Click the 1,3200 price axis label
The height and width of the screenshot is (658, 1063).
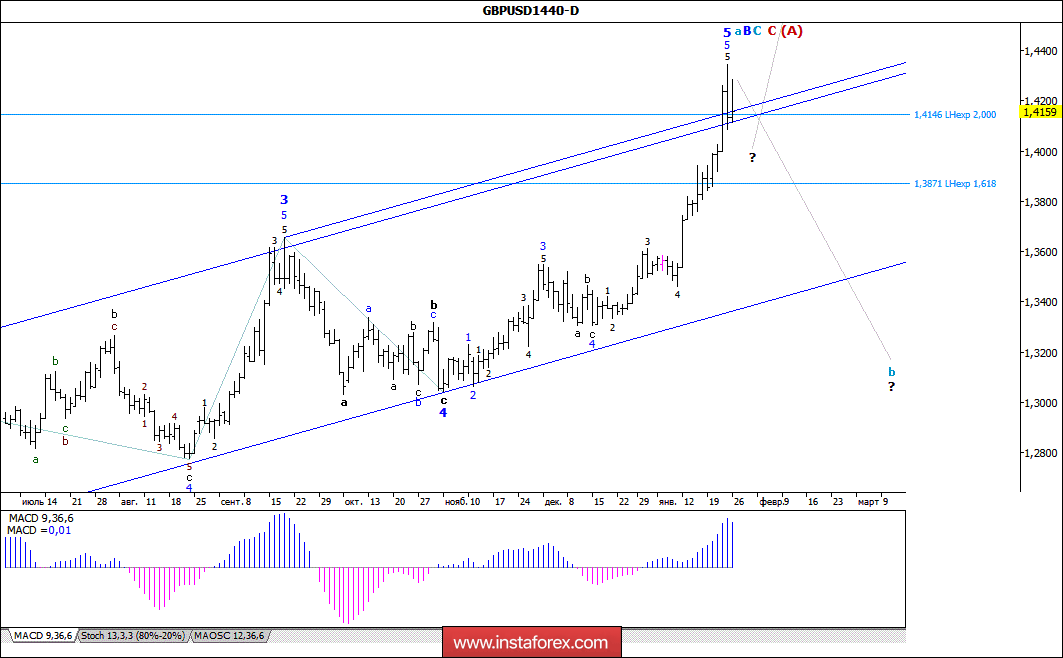[1041, 352]
